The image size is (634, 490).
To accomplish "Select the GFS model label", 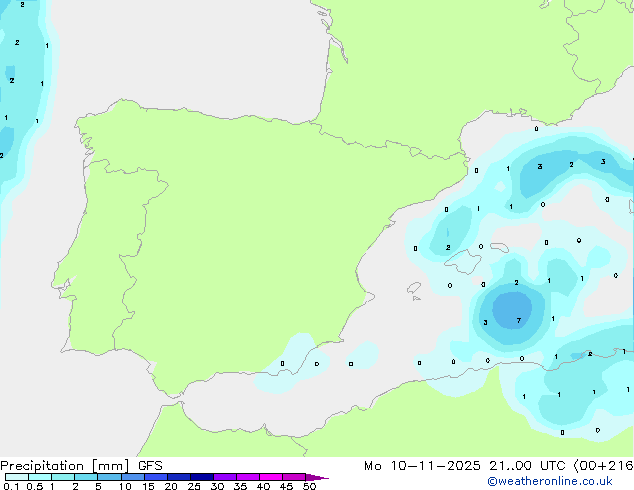I will 150,466.
